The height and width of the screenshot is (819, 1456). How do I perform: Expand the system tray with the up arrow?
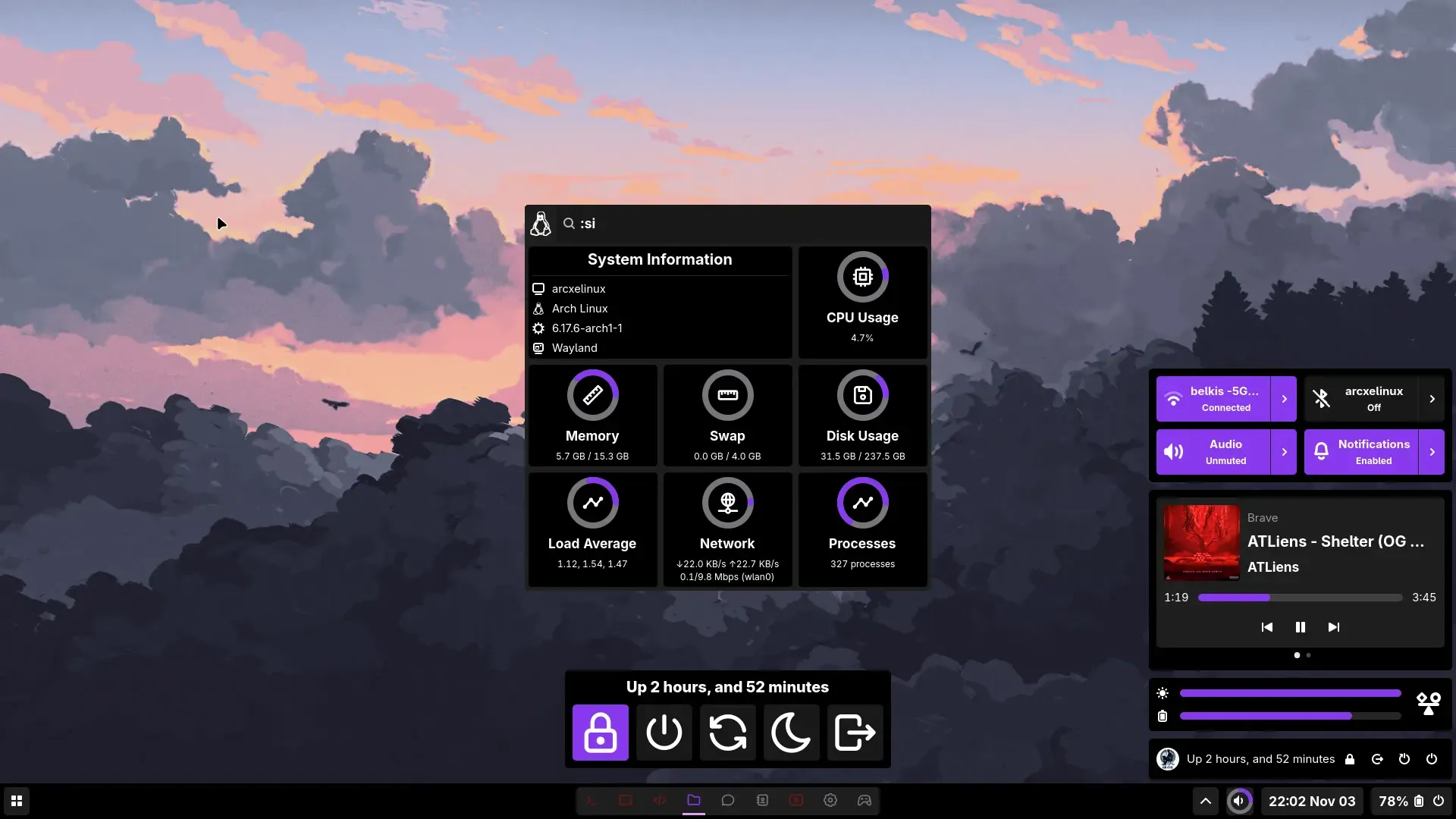(x=1205, y=801)
